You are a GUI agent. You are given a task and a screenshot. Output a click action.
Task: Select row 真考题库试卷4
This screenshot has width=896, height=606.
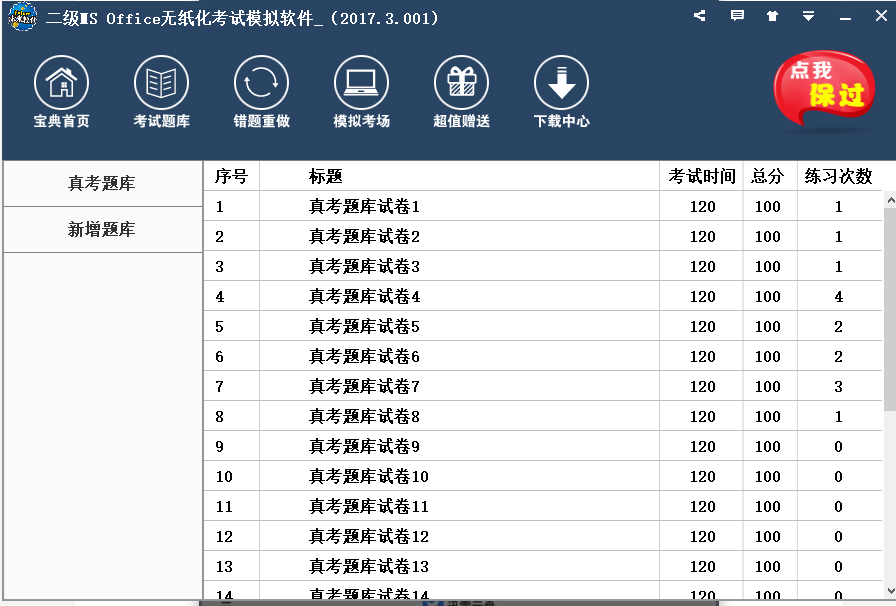click(543, 296)
